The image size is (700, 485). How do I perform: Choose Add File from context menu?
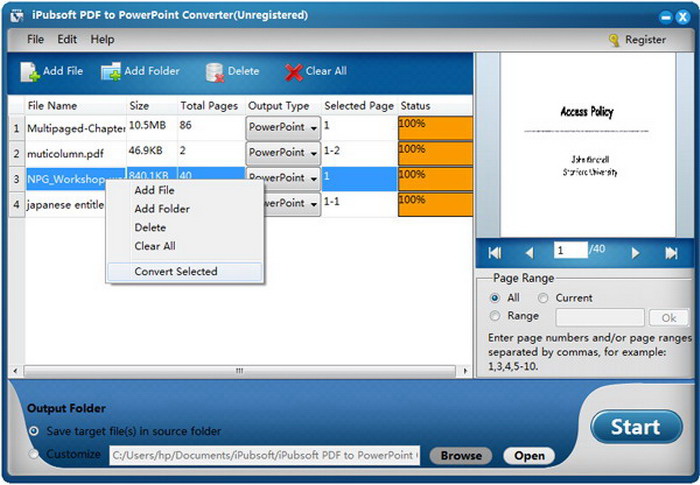(185, 190)
